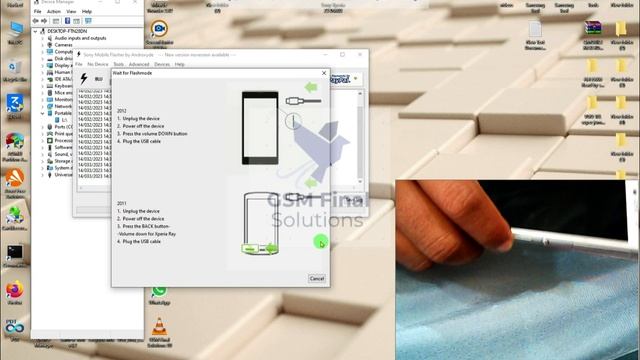
Task: Open Device Manager's View menu
Action: [x=71, y=11]
